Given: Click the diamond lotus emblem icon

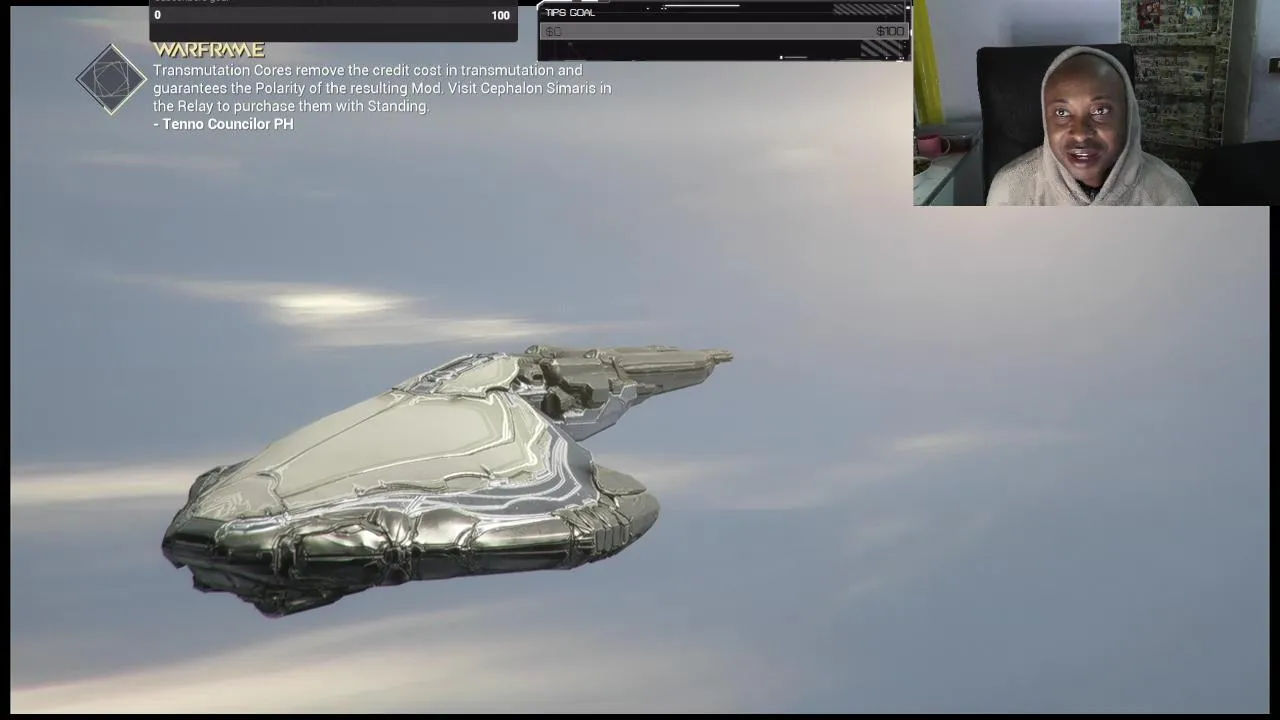Looking at the screenshot, I should (x=111, y=79).
